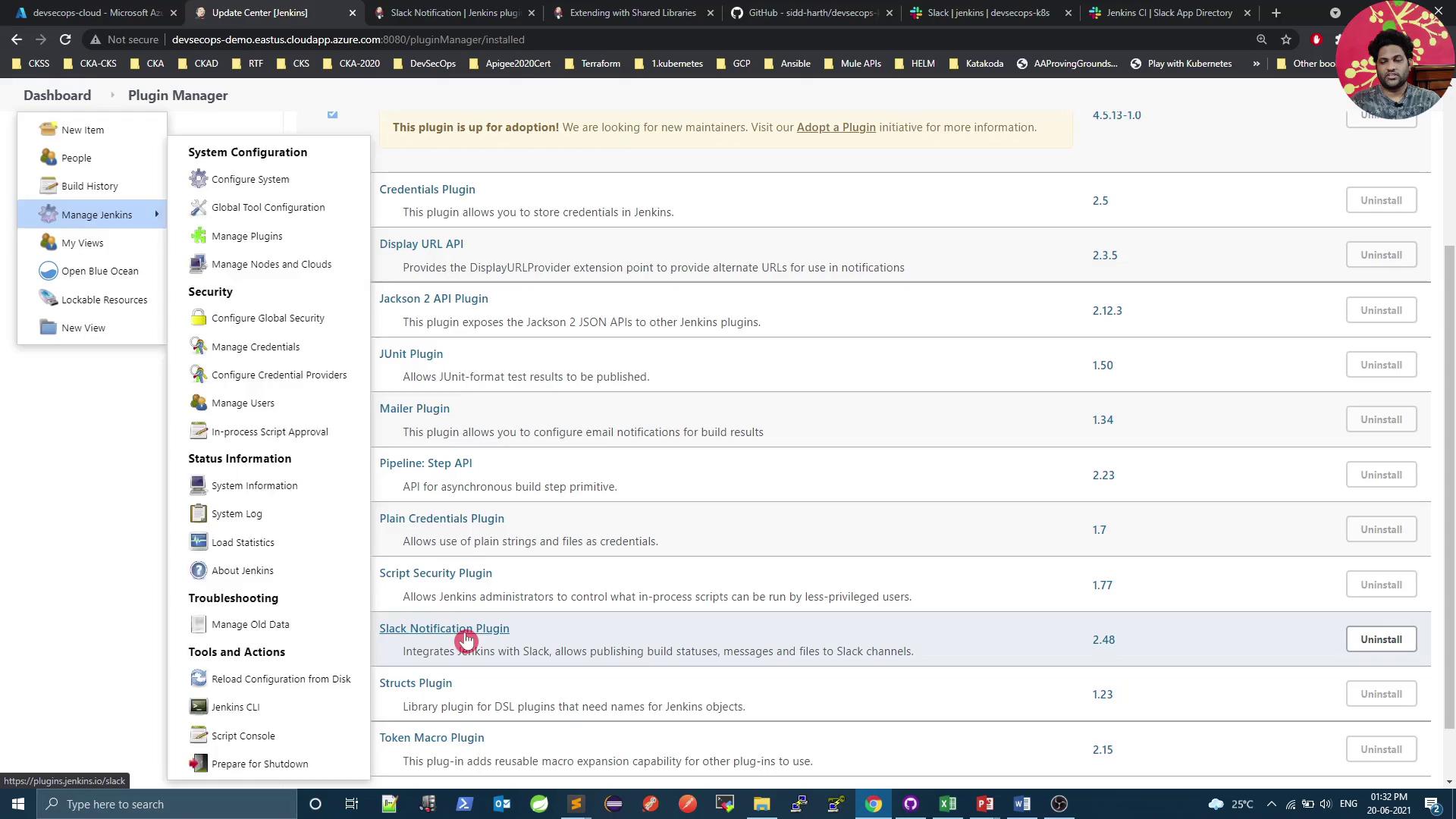Click the Prepare for Shutdown icon
Image resolution: width=1456 pixels, height=819 pixels.
click(198, 764)
